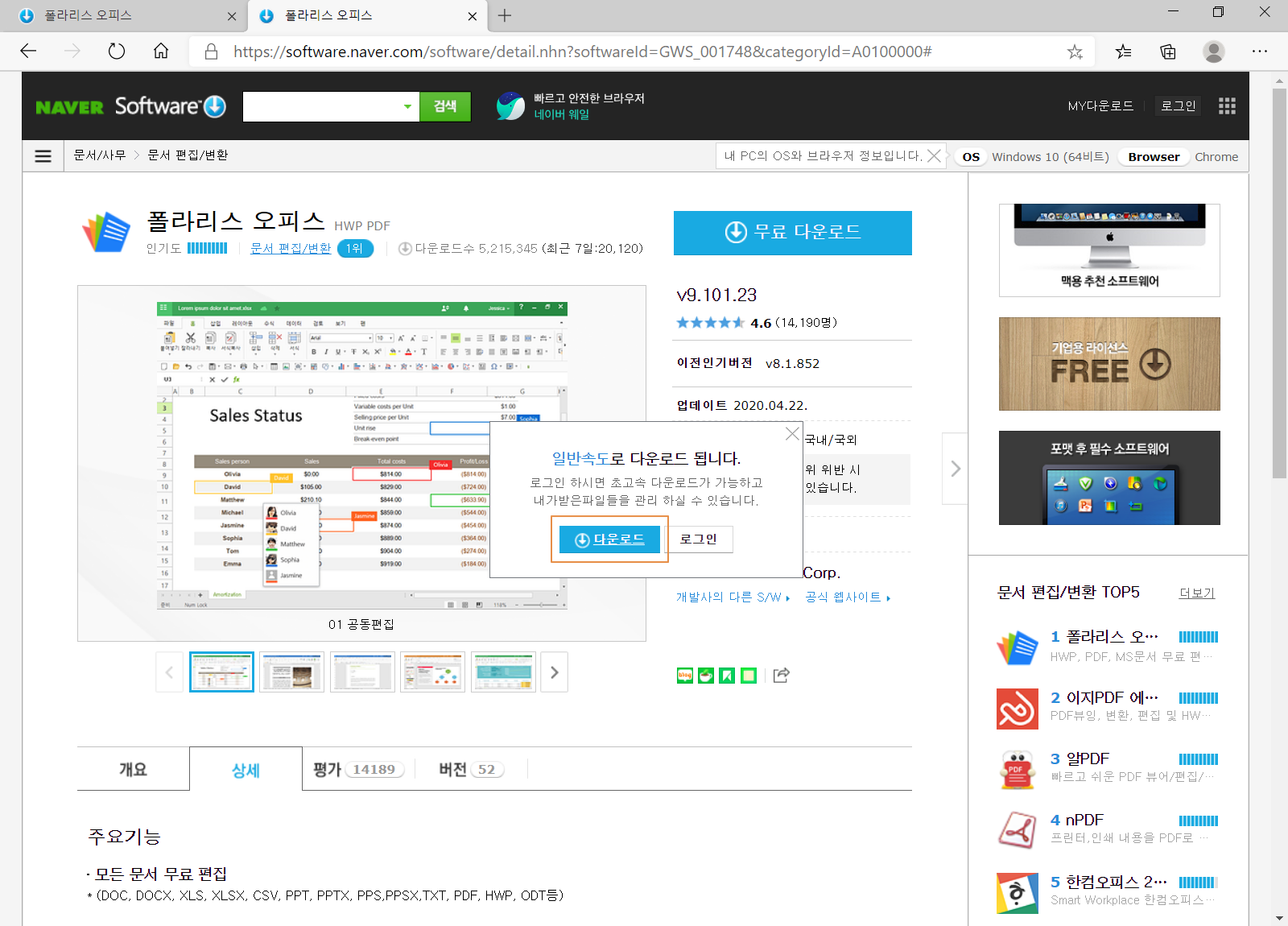Click the page vertical scrollbar
This screenshot has width=1288, height=926.
[x=1279, y=282]
